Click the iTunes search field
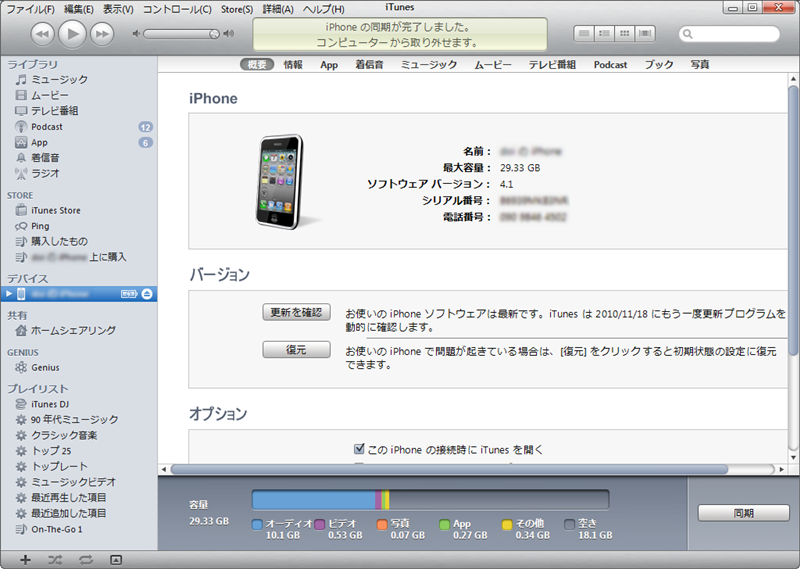800x569 pixels. pyautogui.click(x=730, y=34)
